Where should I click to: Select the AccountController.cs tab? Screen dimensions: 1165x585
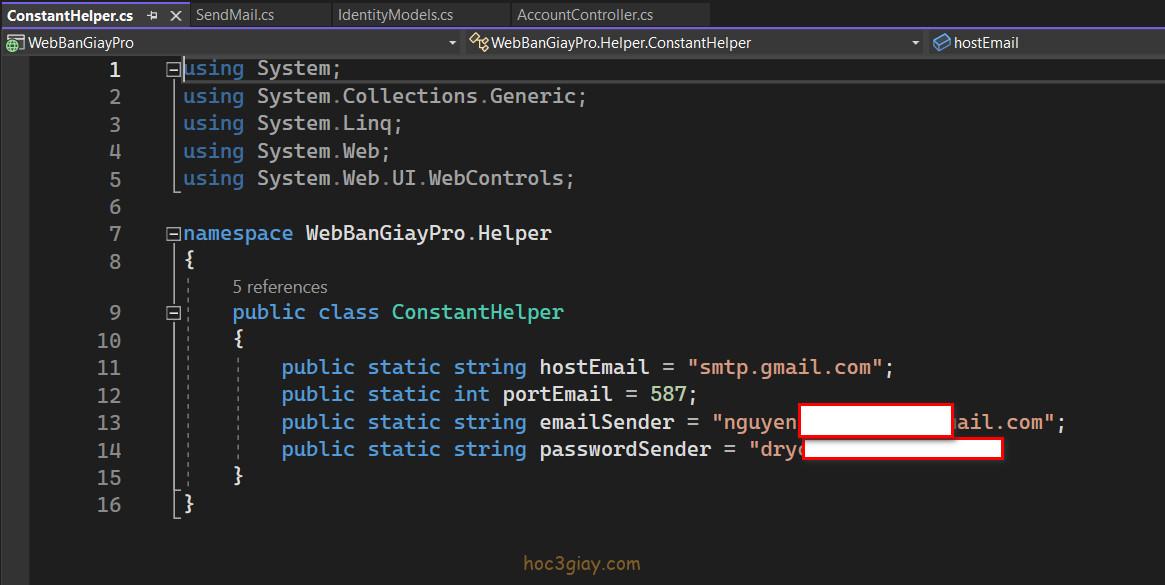585,15
